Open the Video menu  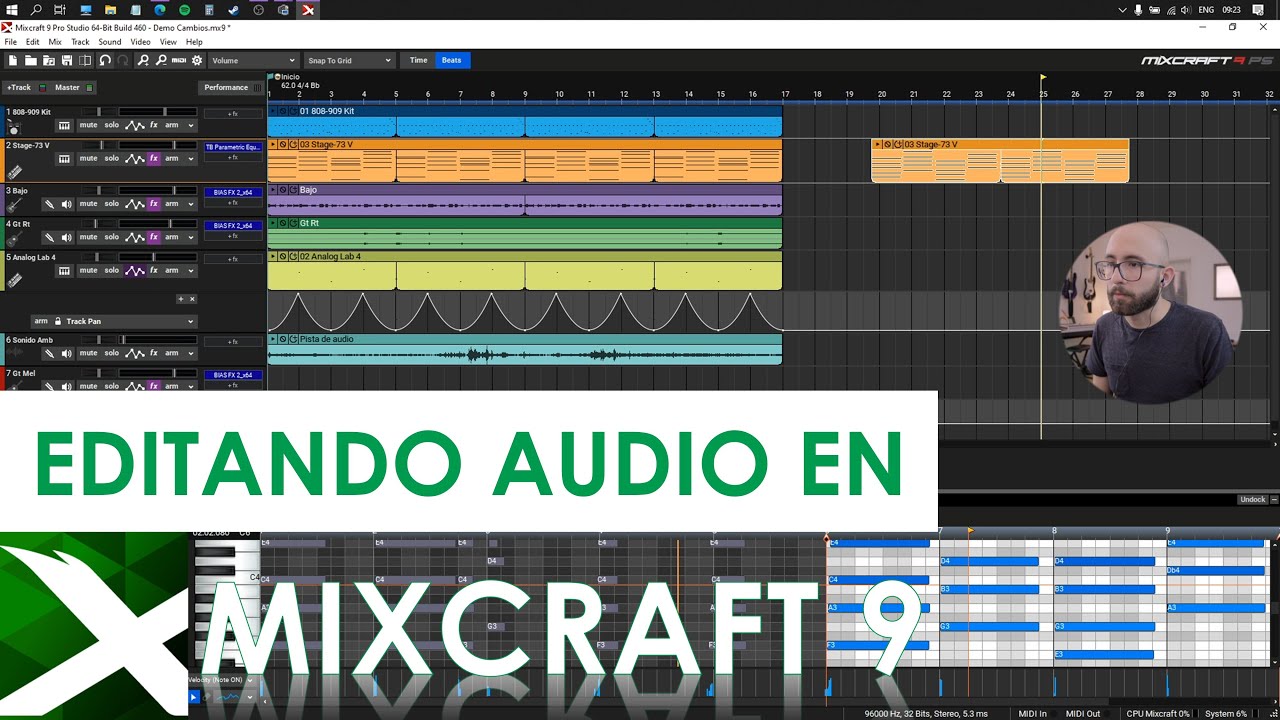(x=140, y=42)
